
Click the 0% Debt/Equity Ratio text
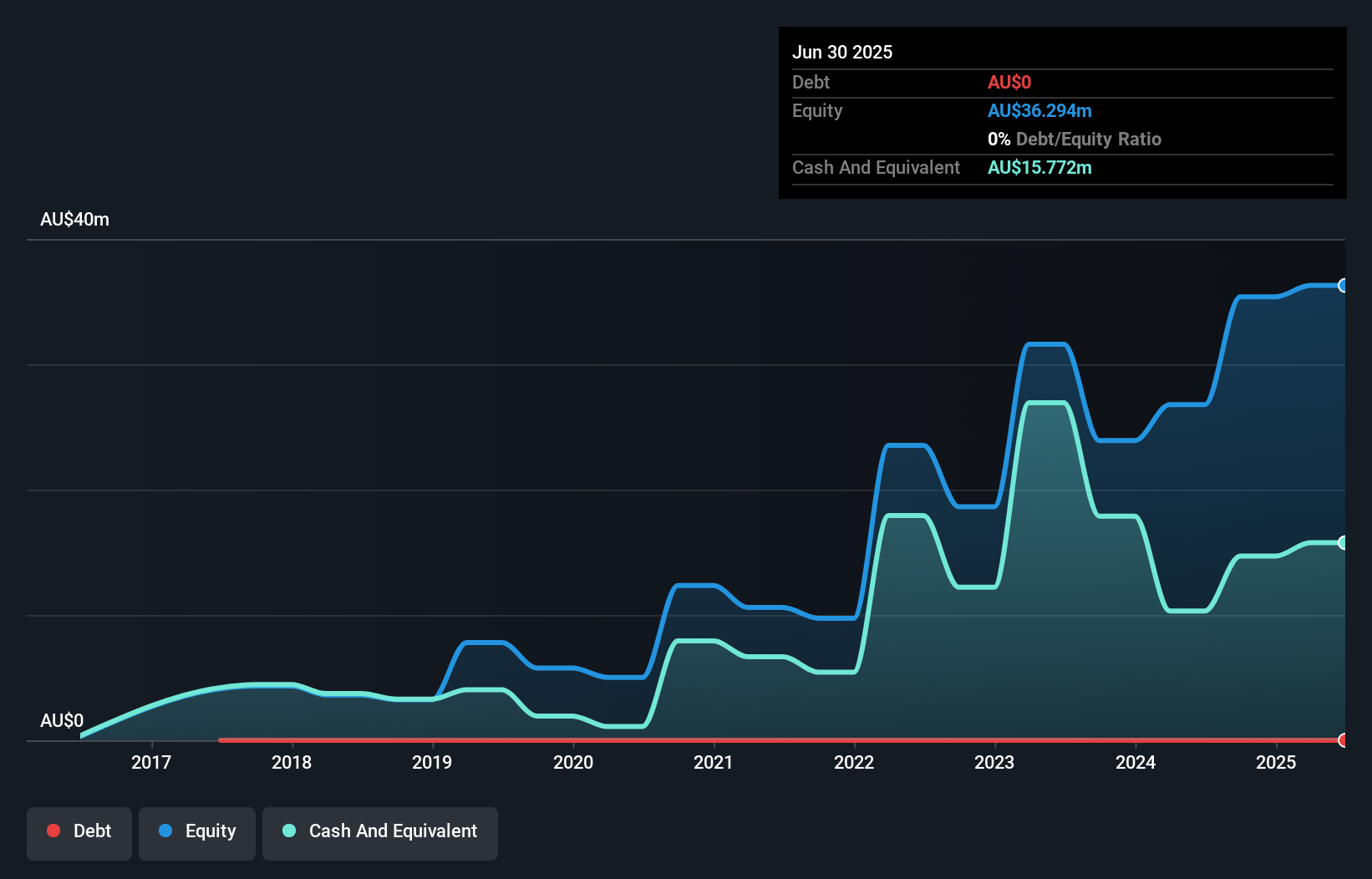(1075, 140)
